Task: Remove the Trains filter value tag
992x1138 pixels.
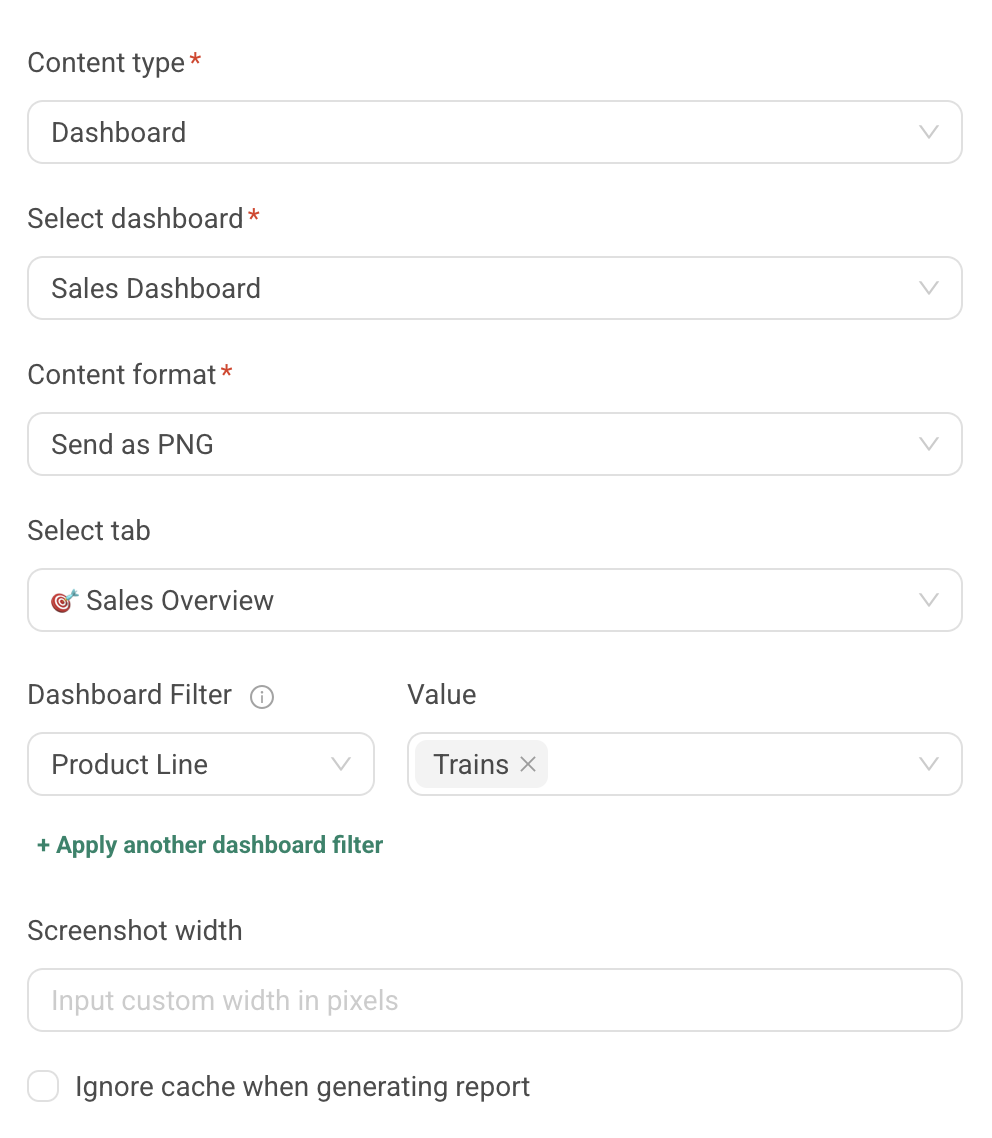Action: [x=528, y=764]
